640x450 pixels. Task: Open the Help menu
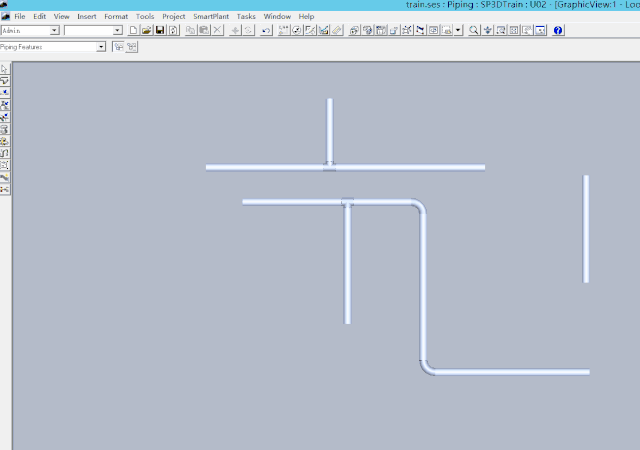tap(306, 16)
